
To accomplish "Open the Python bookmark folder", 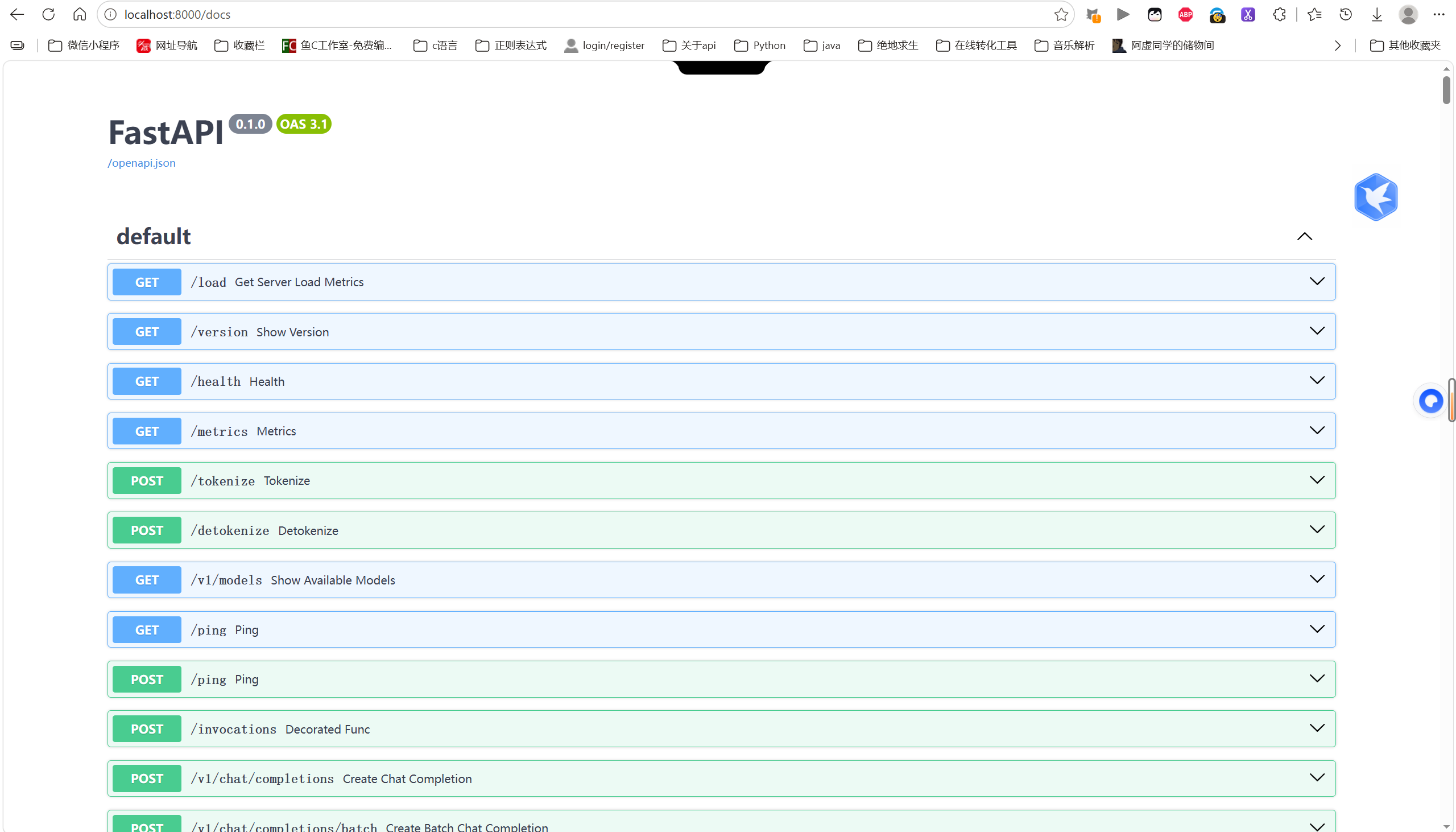I will click(x=759, y=45).
